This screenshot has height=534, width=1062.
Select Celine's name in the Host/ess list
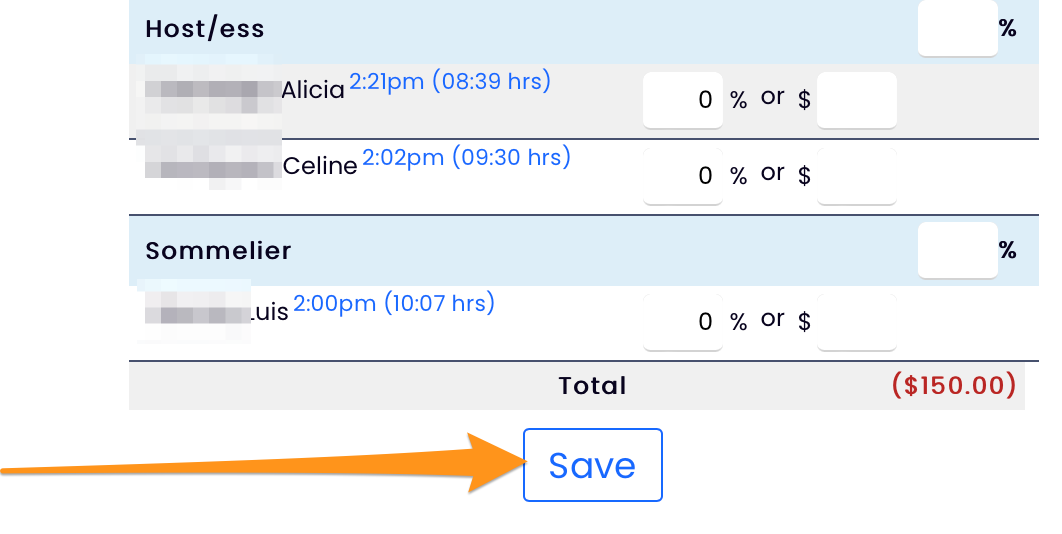pos(320,166)
